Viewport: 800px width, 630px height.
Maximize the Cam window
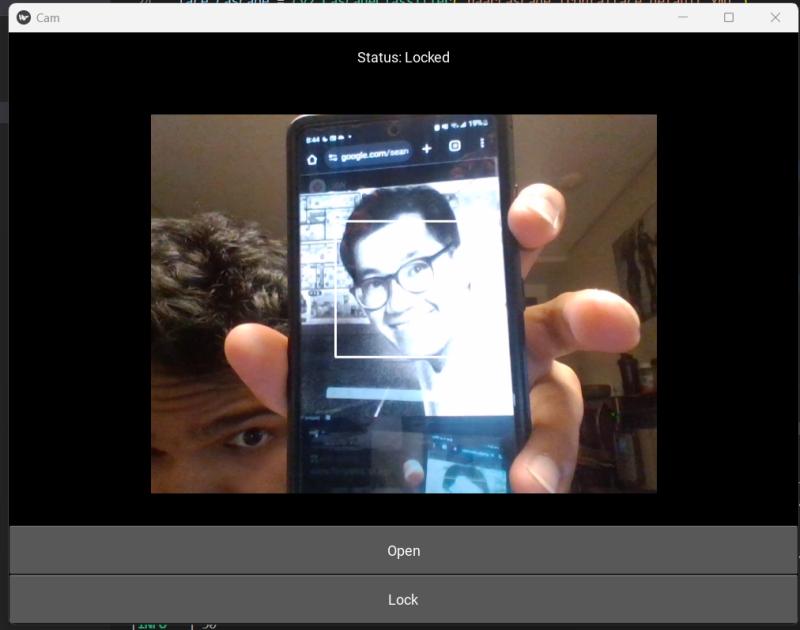click(729, 17)
